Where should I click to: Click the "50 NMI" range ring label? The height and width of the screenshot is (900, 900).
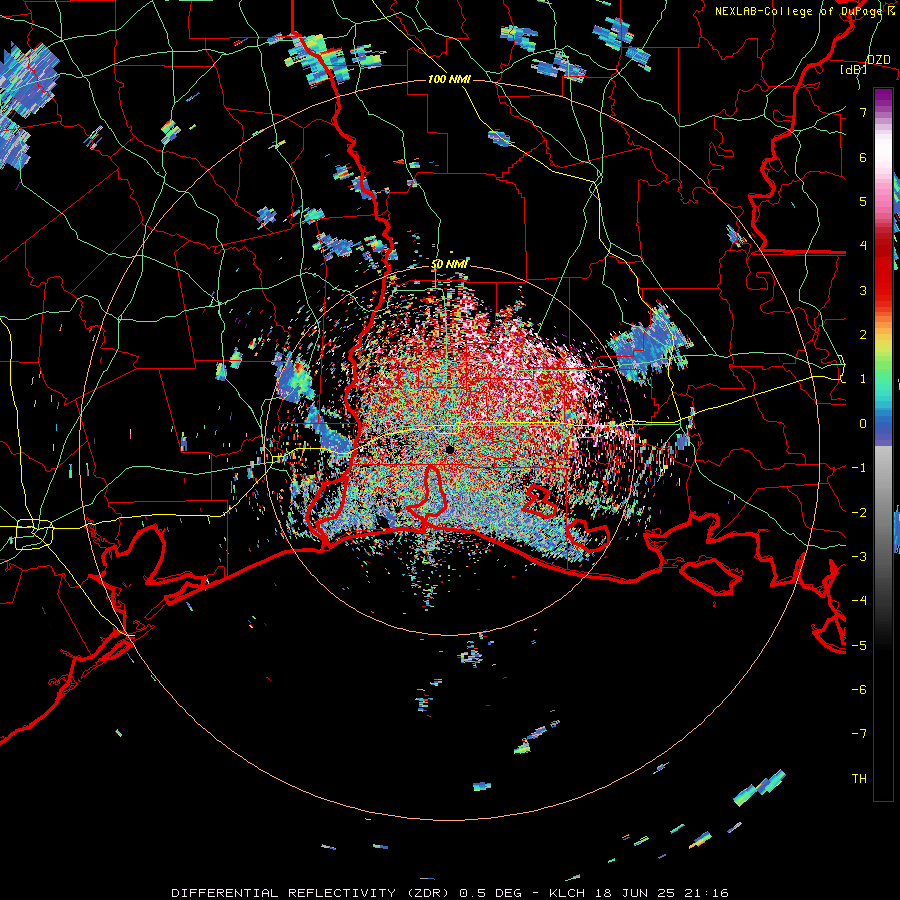tap(449, 264)
